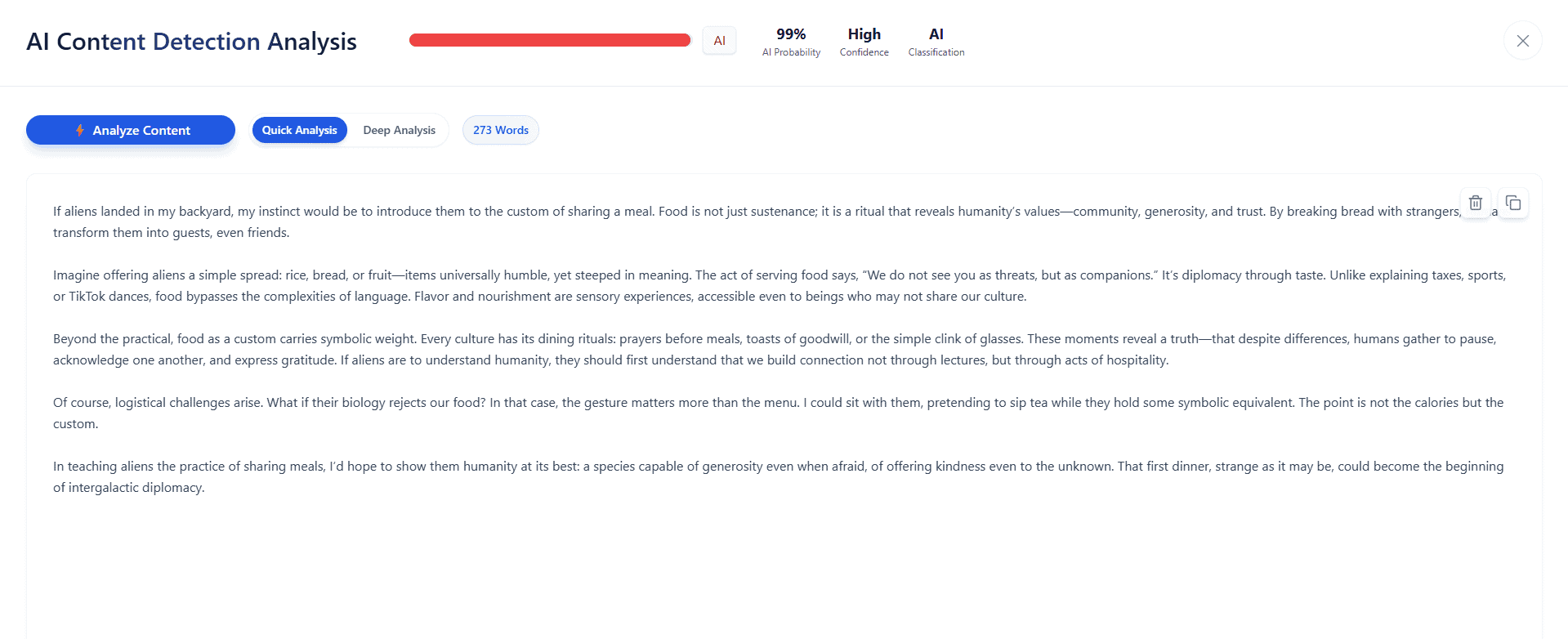The image size is (1568, 639).
Task: Select the Quick Analysis mode
Action: pyautogui.click(x=299, y=130)
